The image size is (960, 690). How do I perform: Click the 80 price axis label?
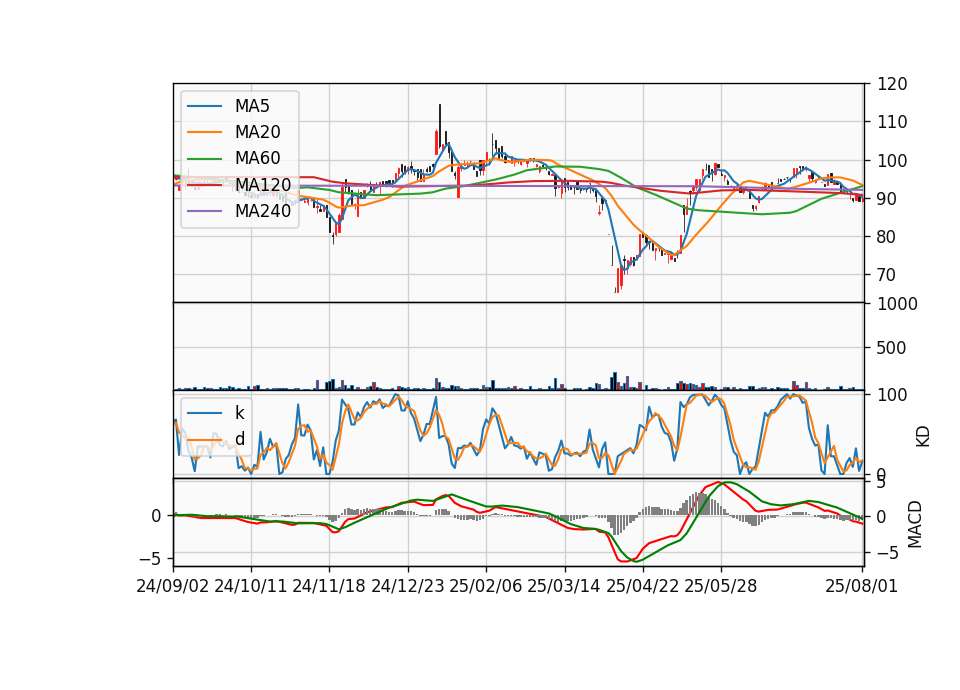coord(887,237)
